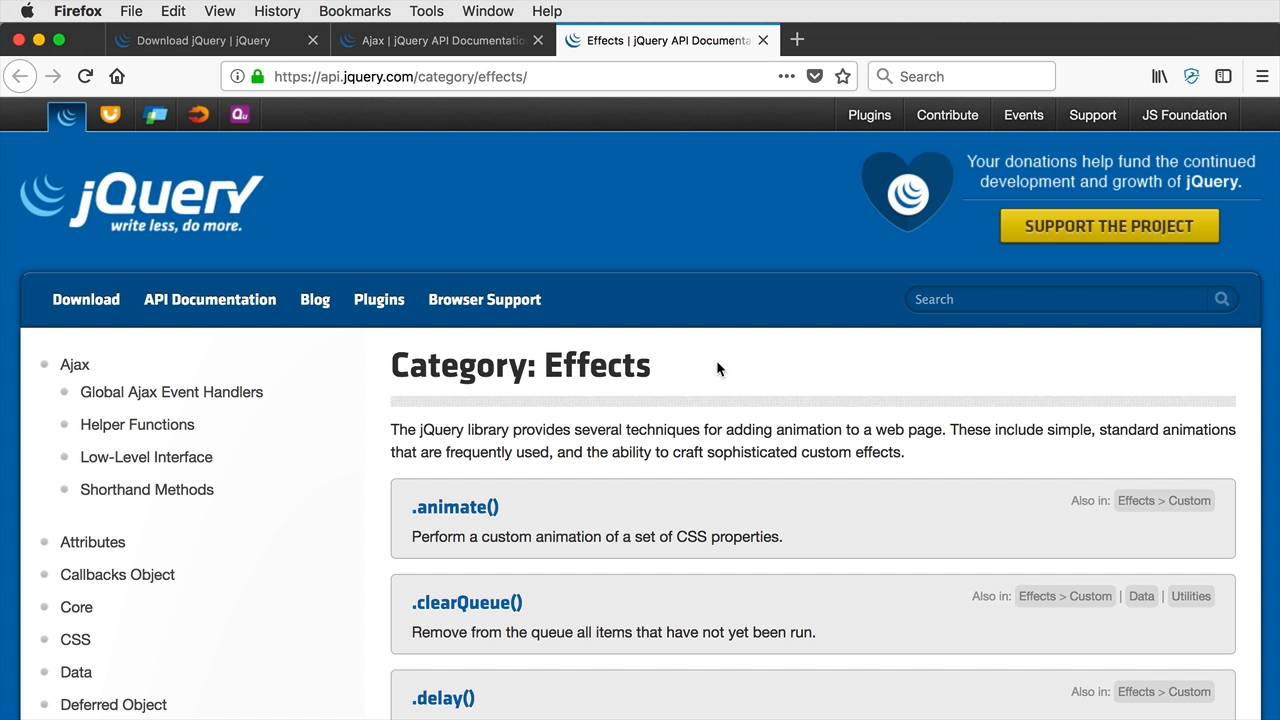Open the Contribute link
1280x720 pixels.
(x=947, y=115)
